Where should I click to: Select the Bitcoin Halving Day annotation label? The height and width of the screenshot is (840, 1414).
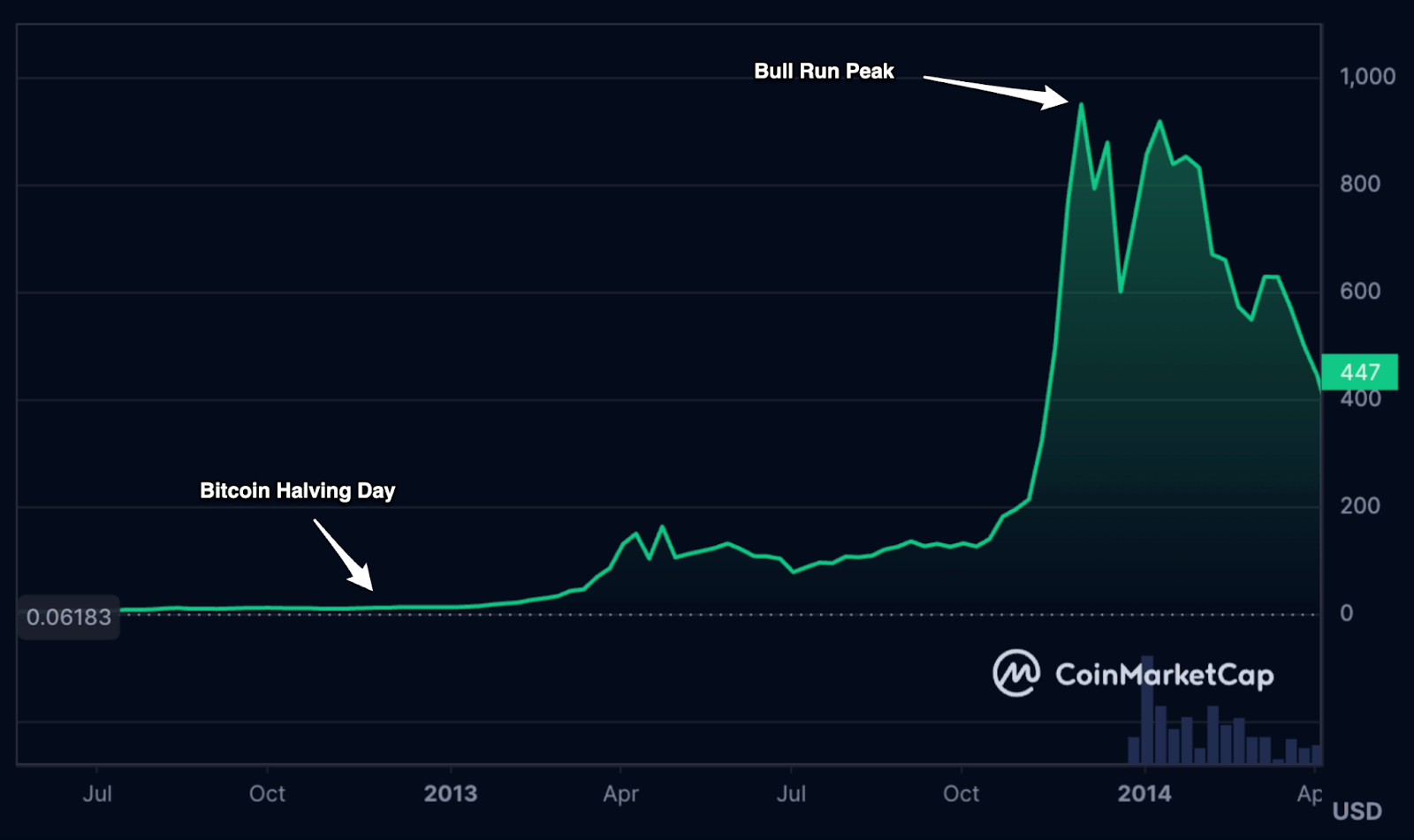[297, 491]
